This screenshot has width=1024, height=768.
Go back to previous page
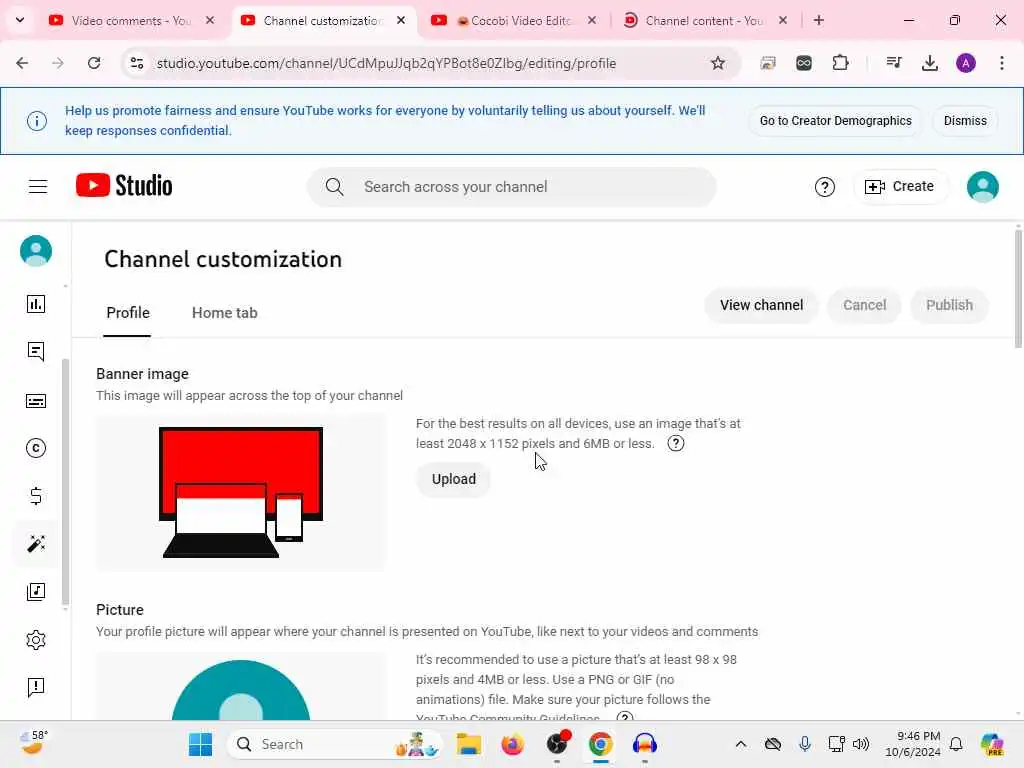pyautogui.click(x=22, y=63)
